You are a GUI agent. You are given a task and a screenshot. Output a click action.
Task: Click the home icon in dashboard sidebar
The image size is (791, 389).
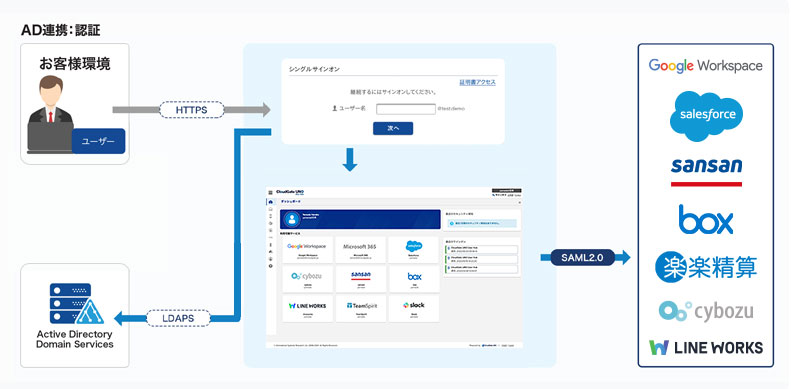[x=270, y=202]
